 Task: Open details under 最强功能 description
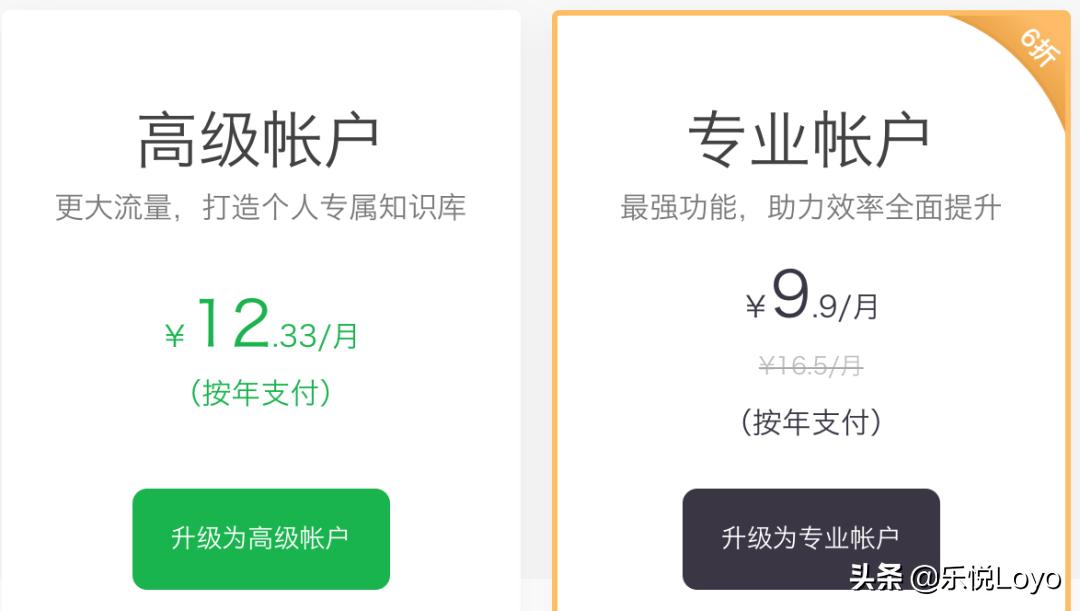(811, 206)
